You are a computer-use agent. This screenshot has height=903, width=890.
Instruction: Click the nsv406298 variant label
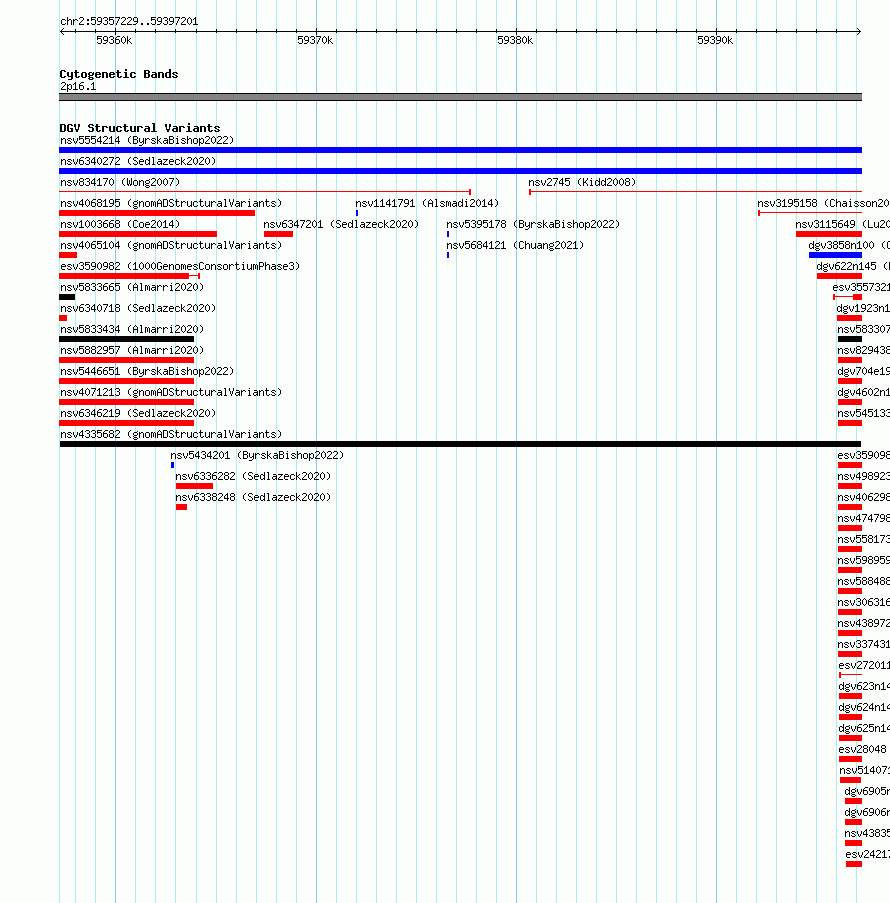(x=864, y=498)
